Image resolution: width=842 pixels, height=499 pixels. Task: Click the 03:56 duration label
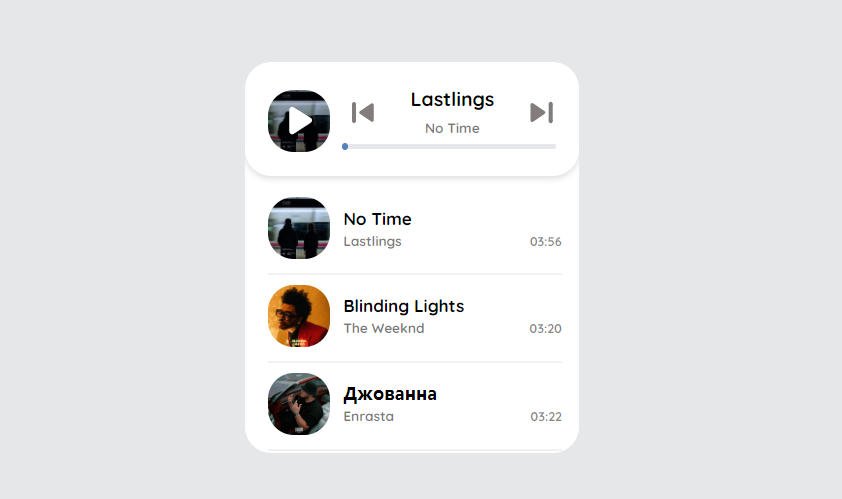pos(546,242)
